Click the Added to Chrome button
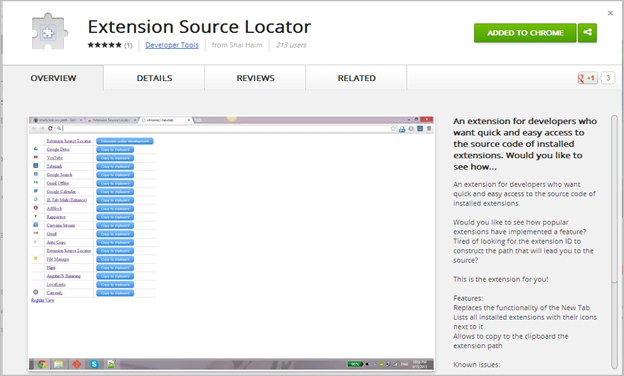 coord(525,33)
